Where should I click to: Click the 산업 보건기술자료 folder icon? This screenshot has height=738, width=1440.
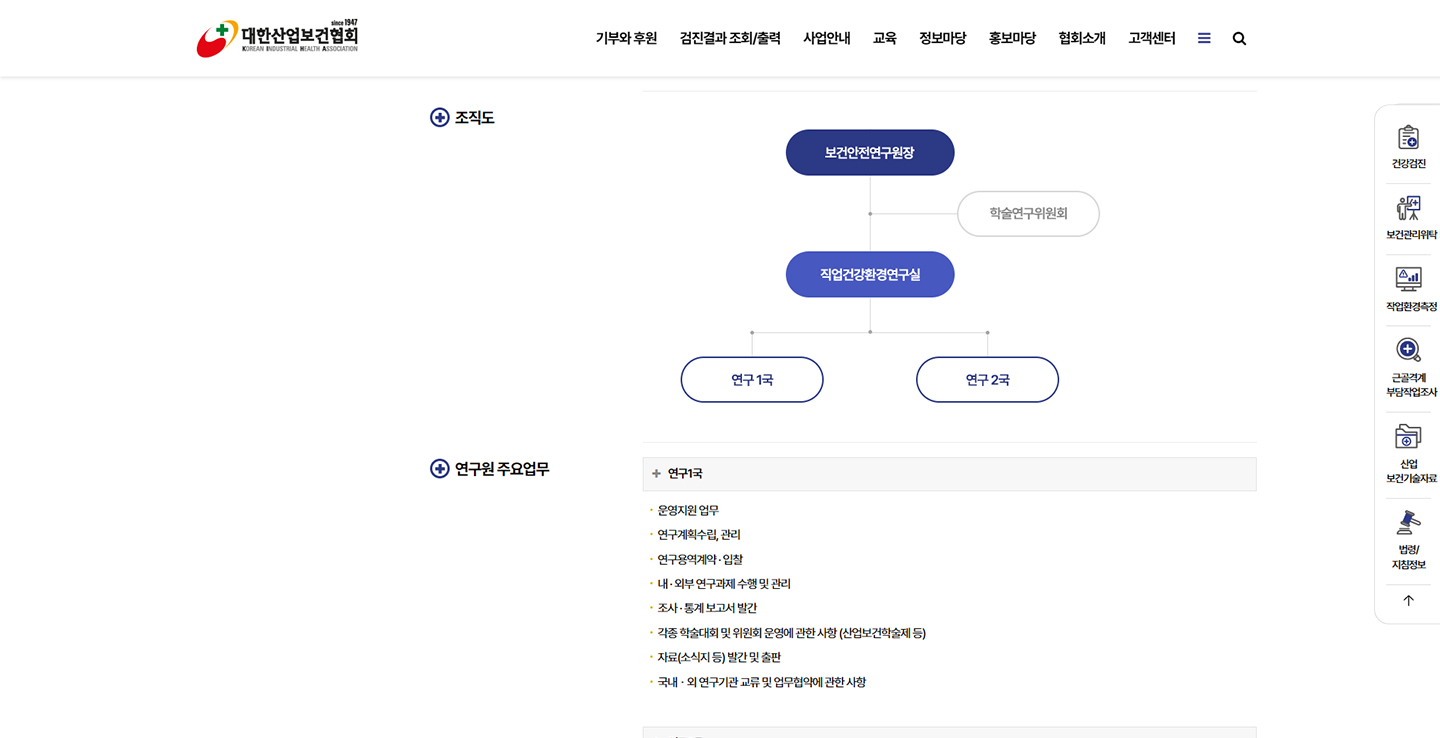click(1408, 437)
